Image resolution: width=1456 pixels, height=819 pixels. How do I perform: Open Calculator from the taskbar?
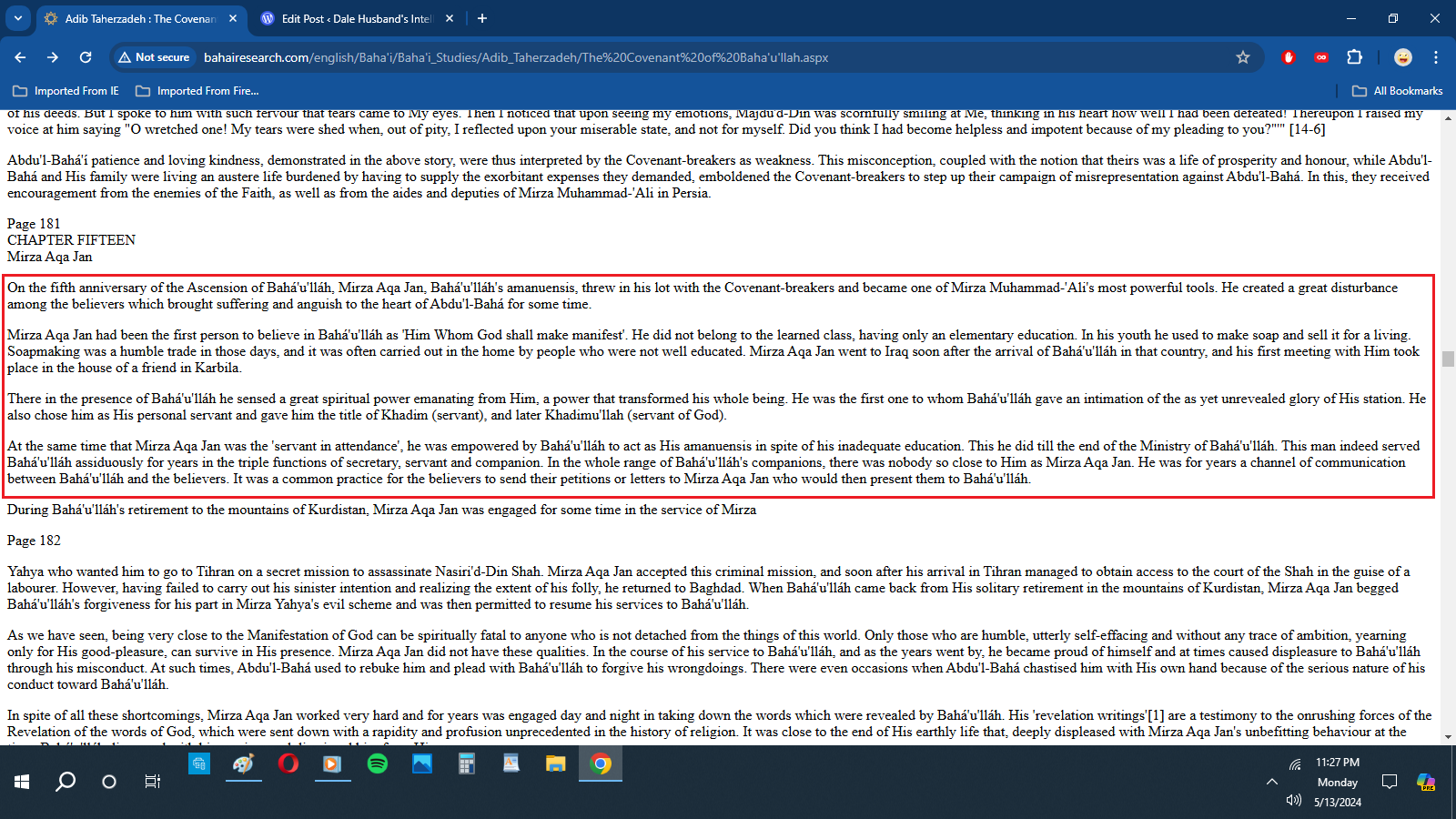466,763
